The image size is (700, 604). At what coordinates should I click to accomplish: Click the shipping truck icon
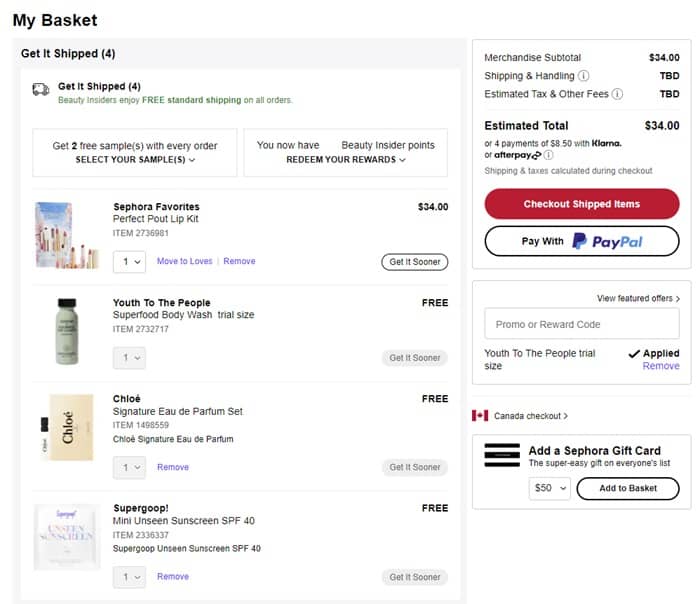click(41, 89)
